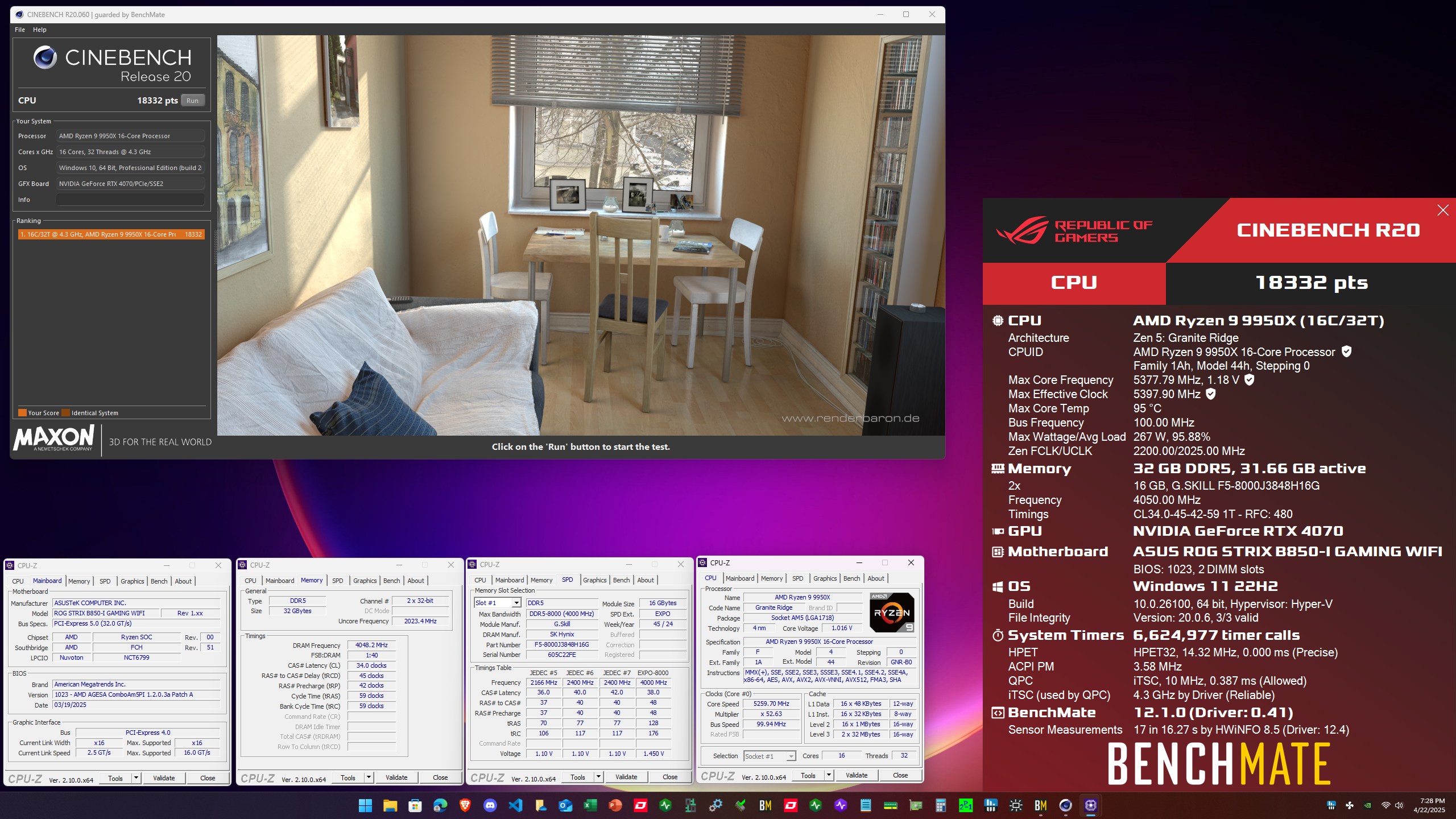The height and width of the screenshot is (819, 1456).
Task: Open Discord from the taskbar
Action: click(490, 805)
